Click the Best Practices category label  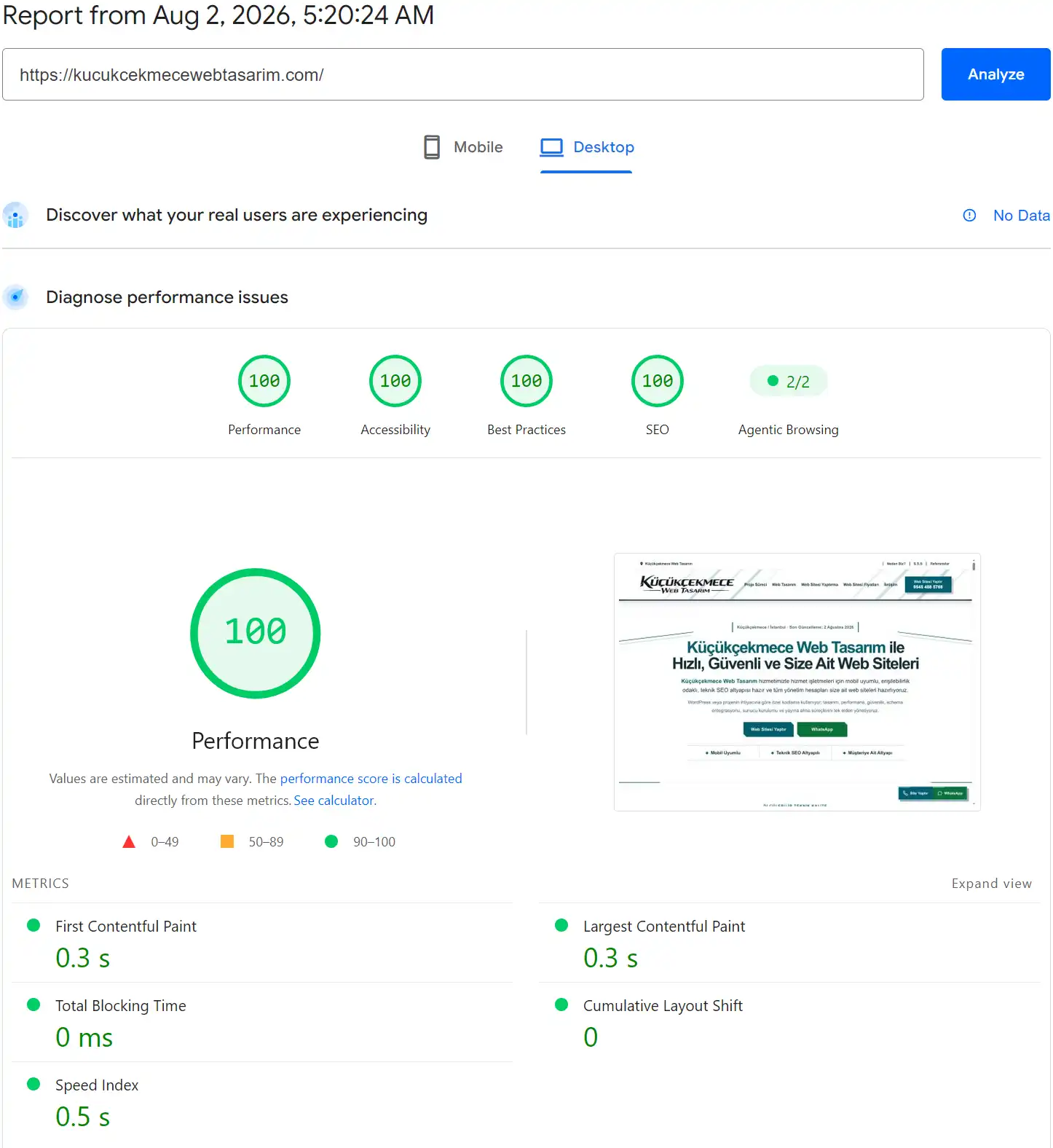coord(526,430)
